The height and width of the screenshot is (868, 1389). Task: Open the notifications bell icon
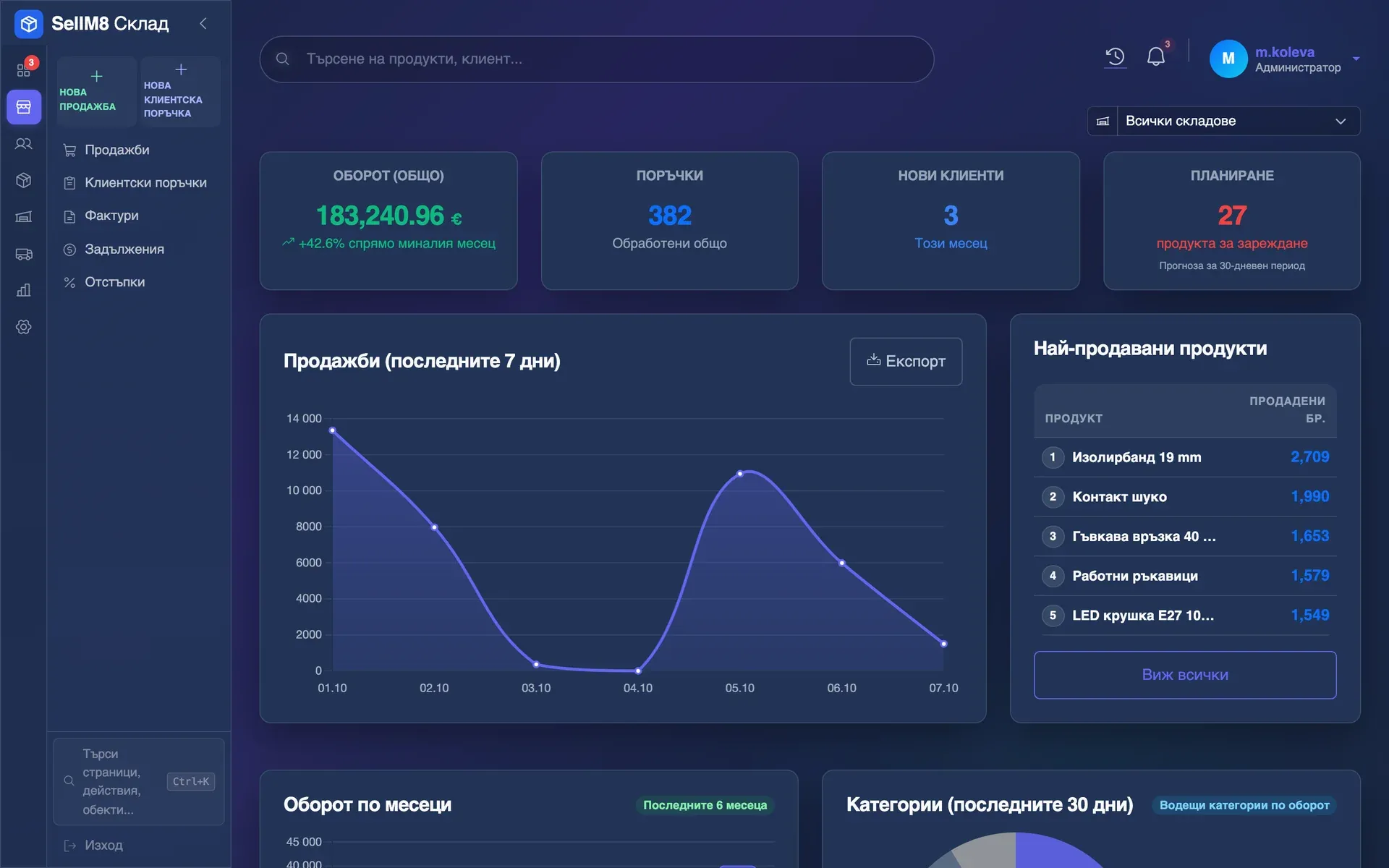point(1156,57)
